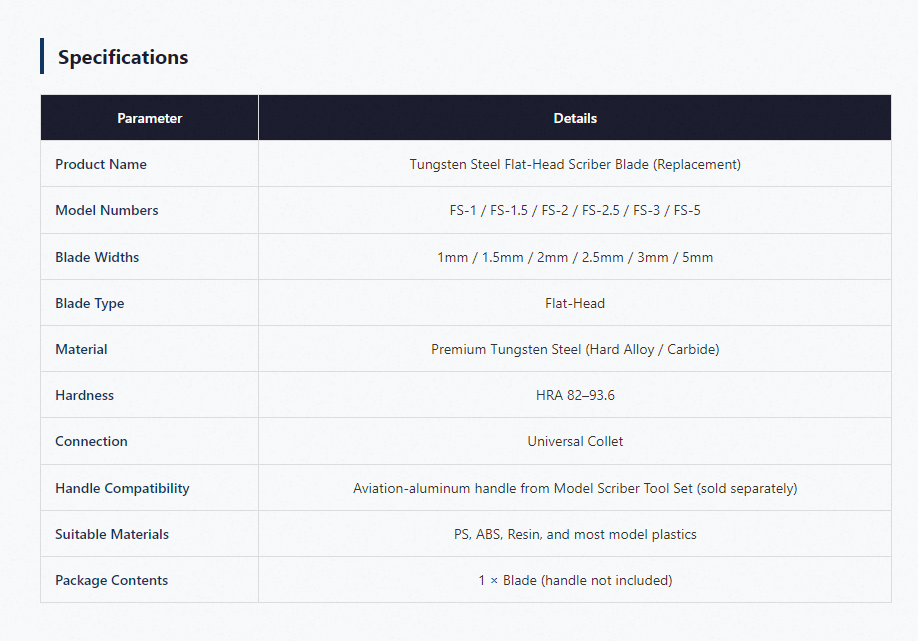Select the Flat-Head value cell

(x=575, y=303)
